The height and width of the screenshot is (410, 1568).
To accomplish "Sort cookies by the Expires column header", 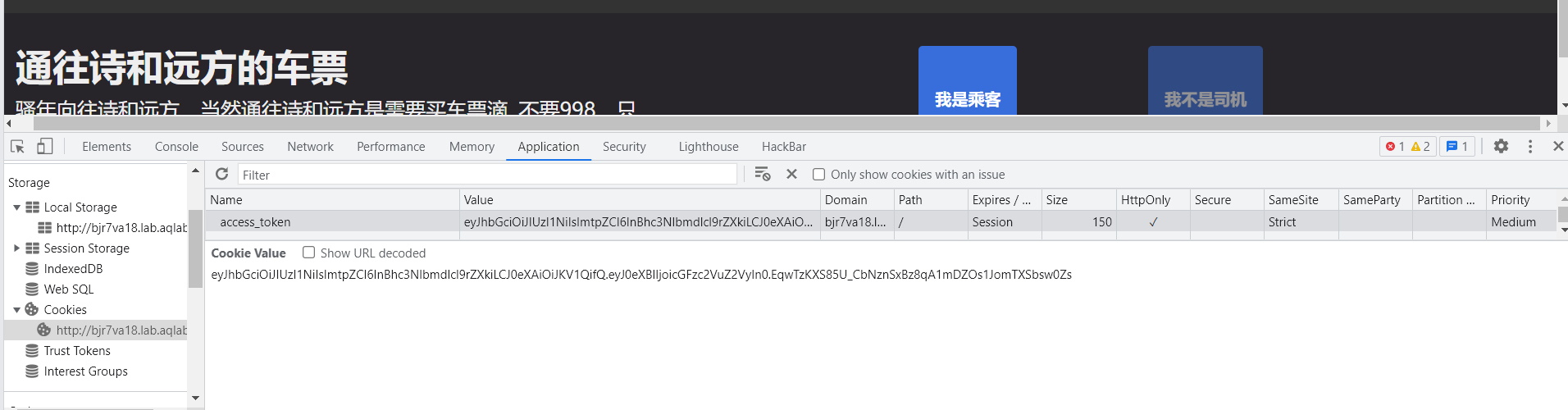I will pyautogui.click(x=1005, y=199).
